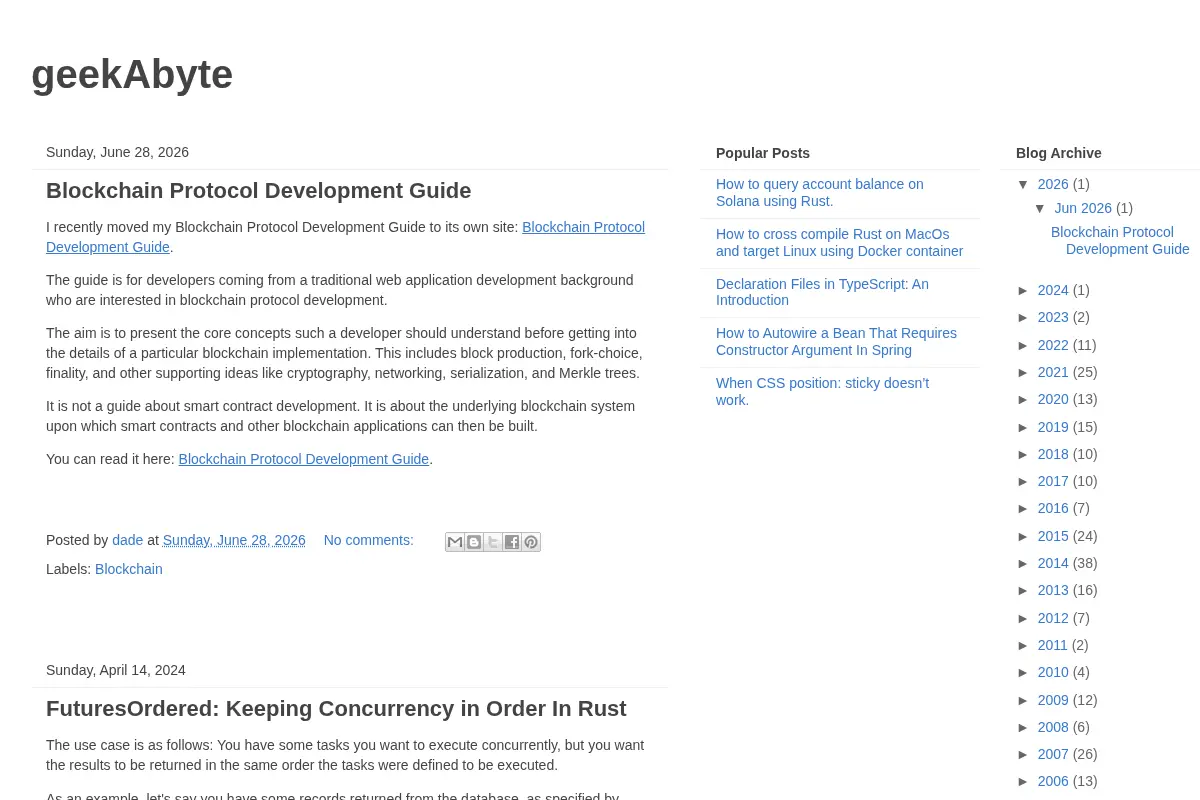The height and width of the screenshot is (800, 1200).
Task: Share post to Twitter icon
Action: [493, 542]
